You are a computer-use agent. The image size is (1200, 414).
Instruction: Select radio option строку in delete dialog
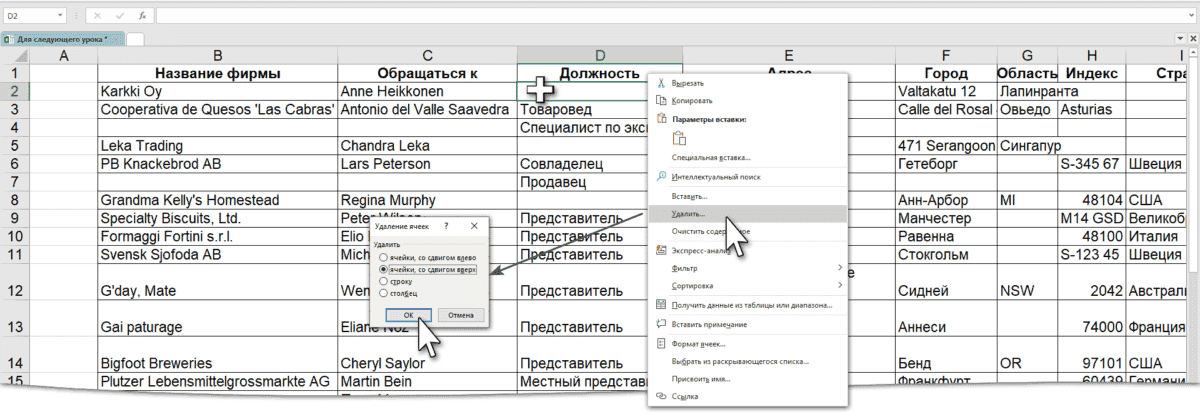pos(383,281)
